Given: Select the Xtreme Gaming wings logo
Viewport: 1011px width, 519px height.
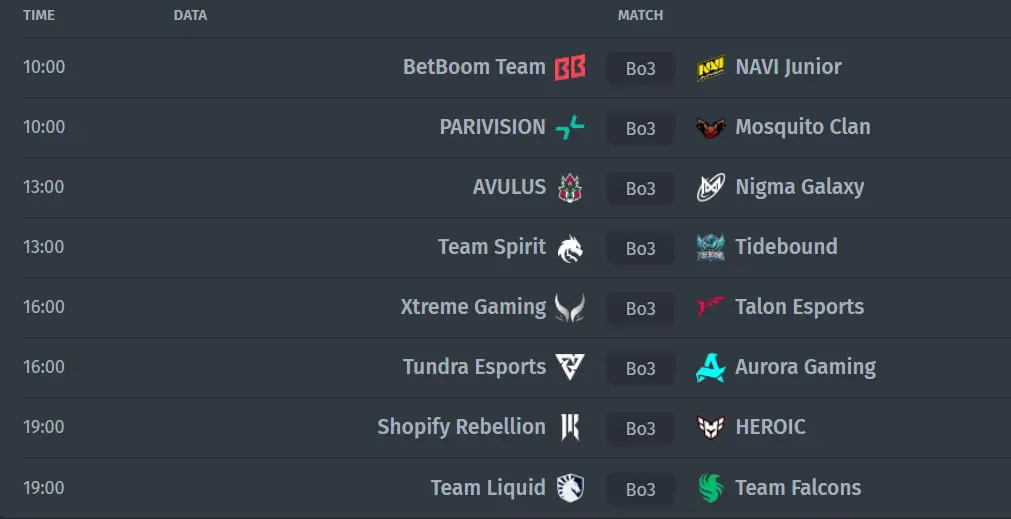Looking at the screenshot, I should pyautogui.click(x=570, y=308).
